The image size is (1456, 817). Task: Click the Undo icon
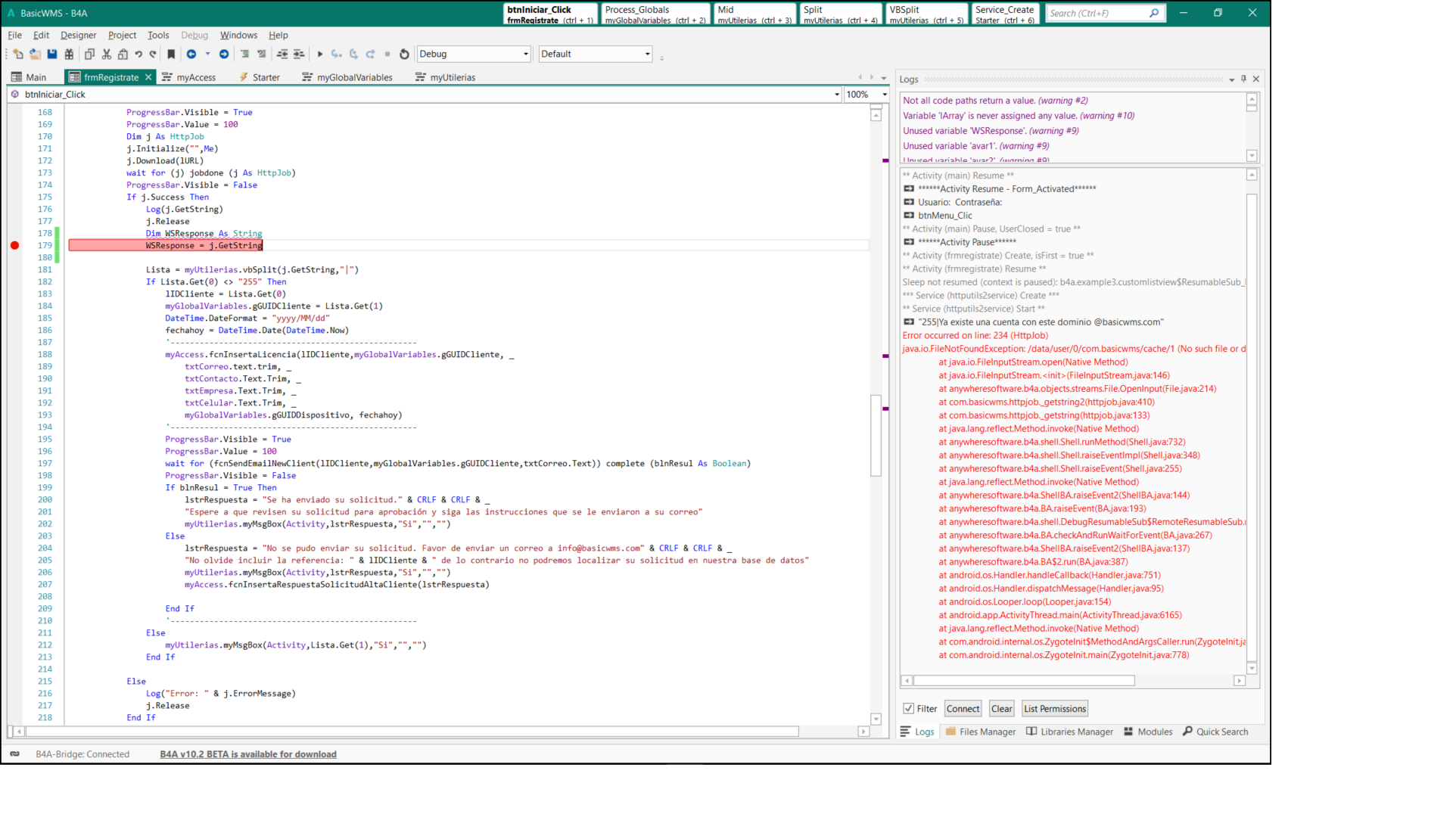click(138, 54)
